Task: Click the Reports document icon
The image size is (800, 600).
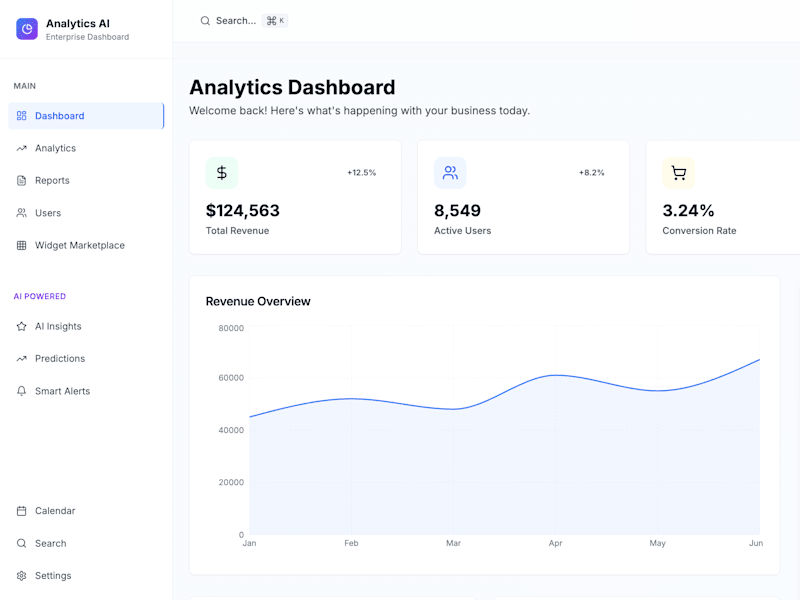Action: click(21, 181)
